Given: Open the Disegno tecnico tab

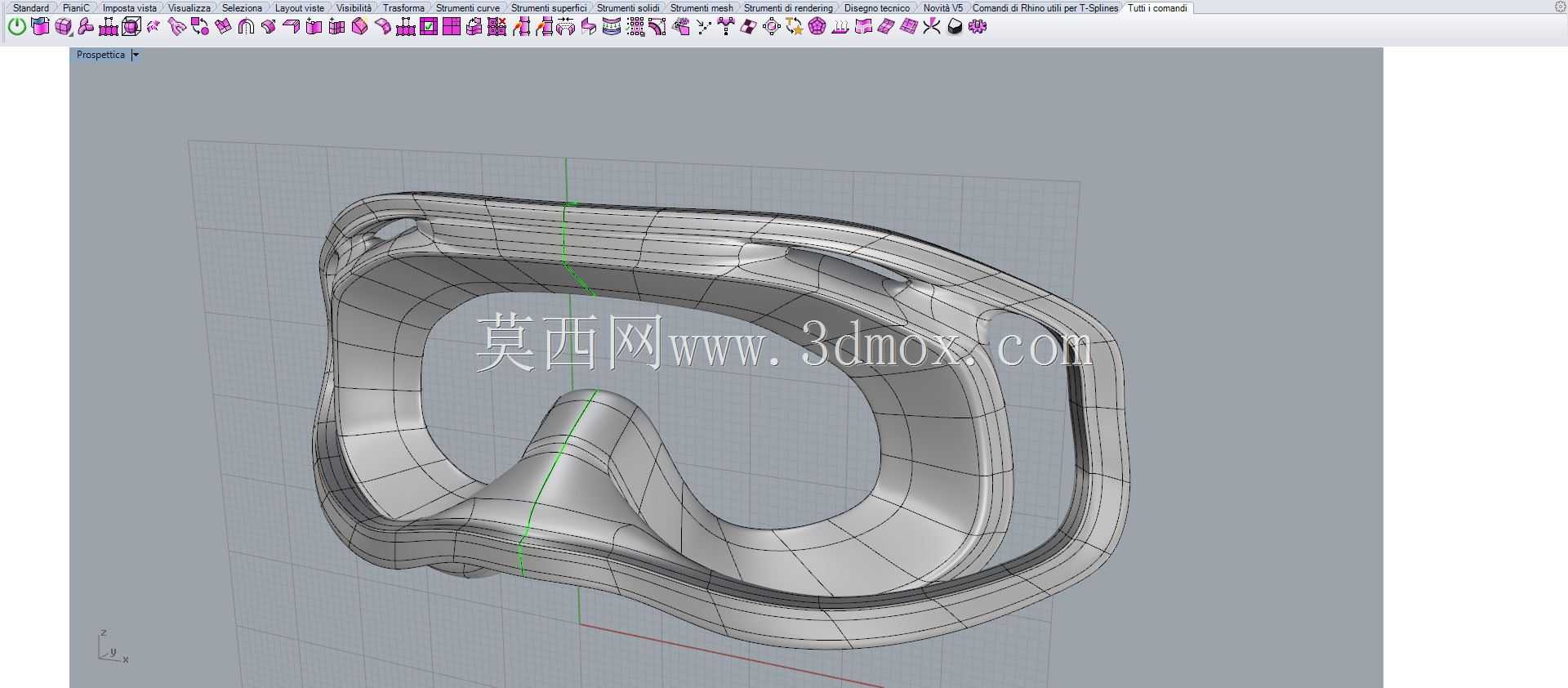Looking at the screenshot, I should [x=876, y=7].
